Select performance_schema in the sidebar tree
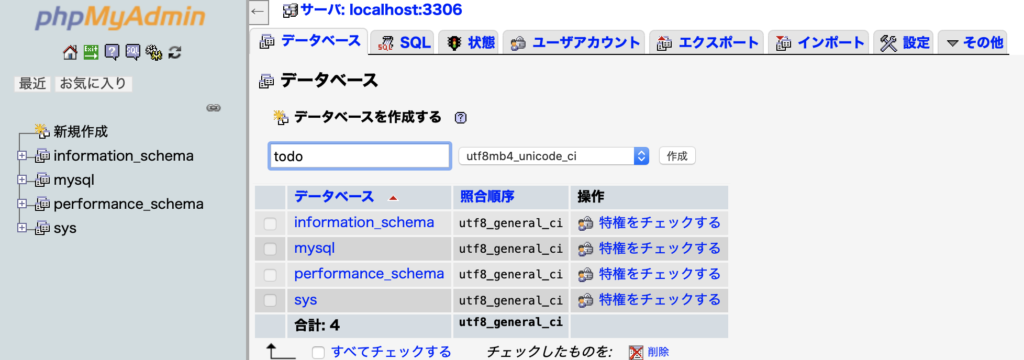1024x360 pixels. (x=129, y=204)
